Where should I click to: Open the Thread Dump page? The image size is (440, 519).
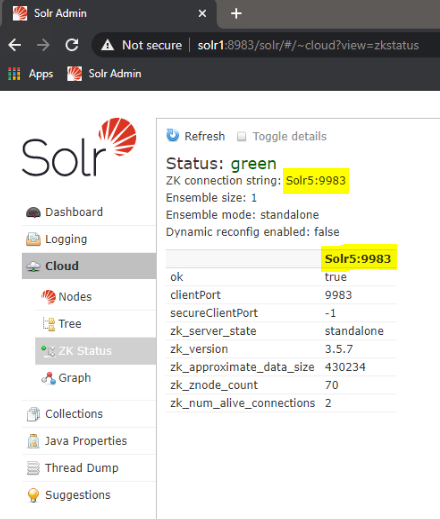89,468
